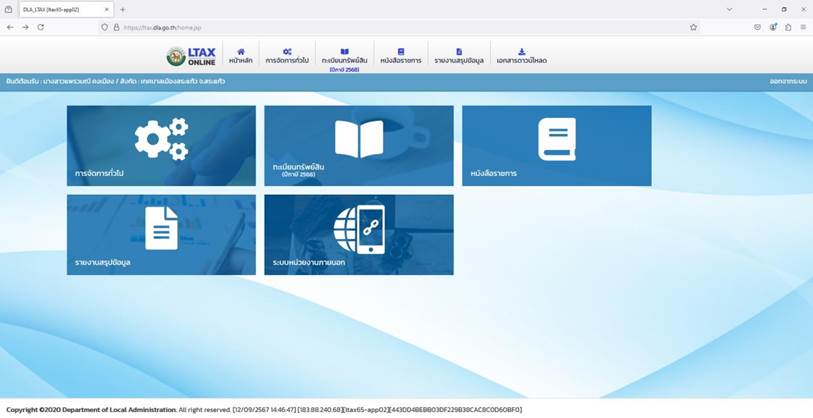The image size is (813, 418).
Task: Open the หนังสือราชการ book tile
Action: click(x=557, y=146)
